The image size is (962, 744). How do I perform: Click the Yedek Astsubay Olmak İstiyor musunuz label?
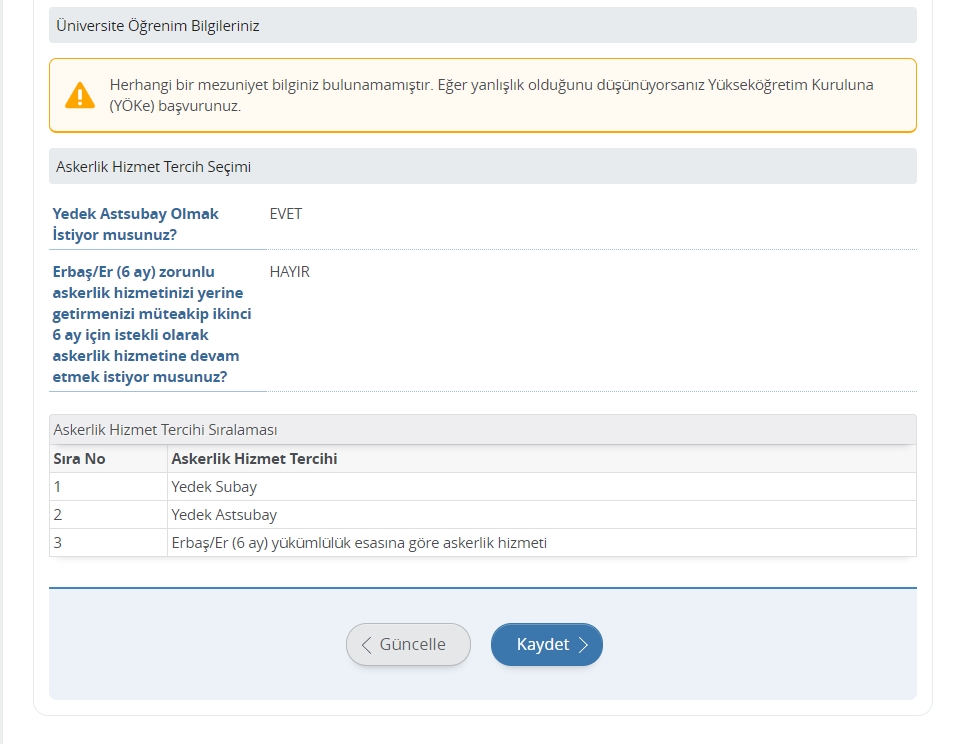tap(136, 224)
